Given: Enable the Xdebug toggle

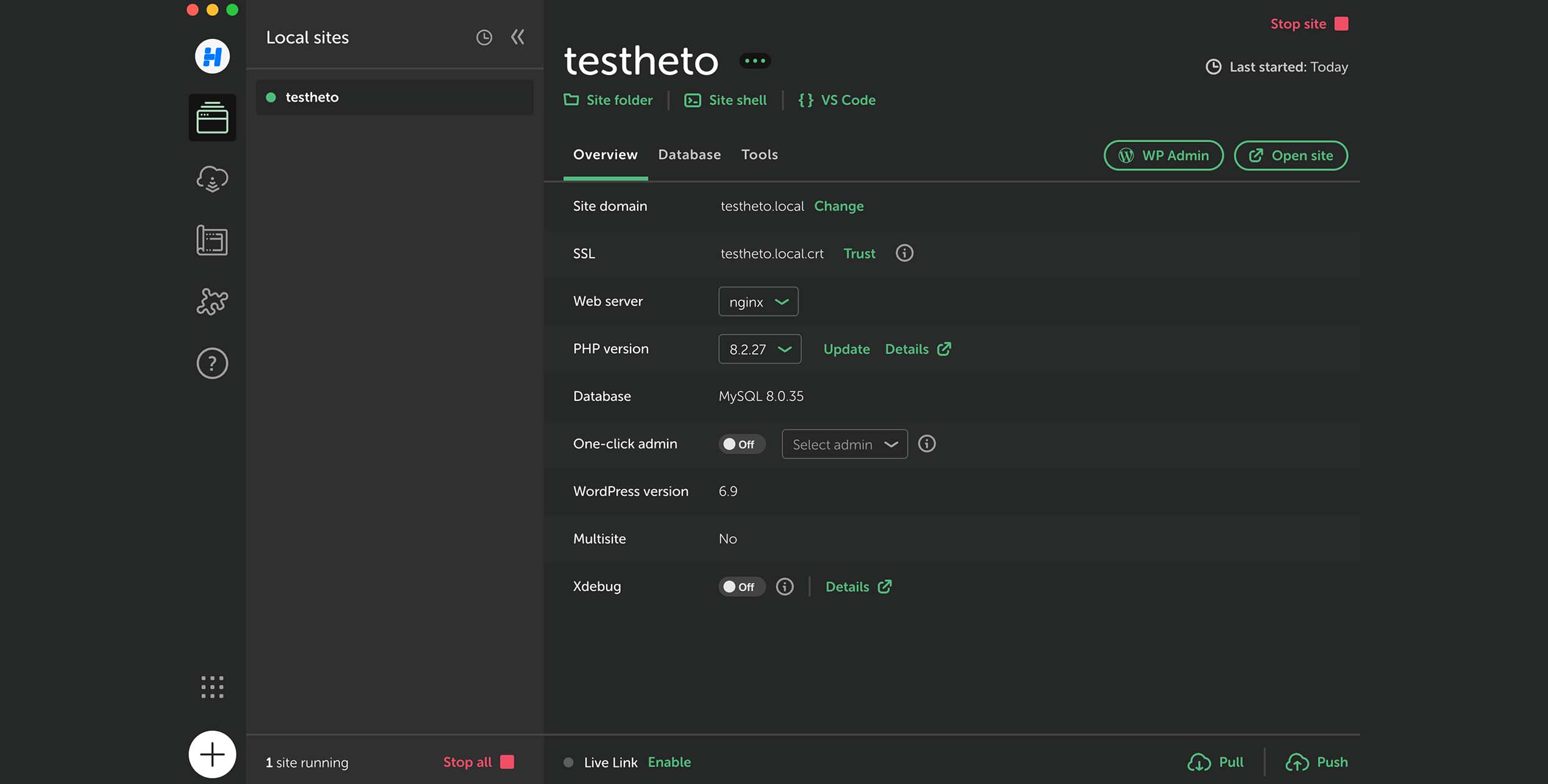Looking at the screenshot, I should [741, 587].
